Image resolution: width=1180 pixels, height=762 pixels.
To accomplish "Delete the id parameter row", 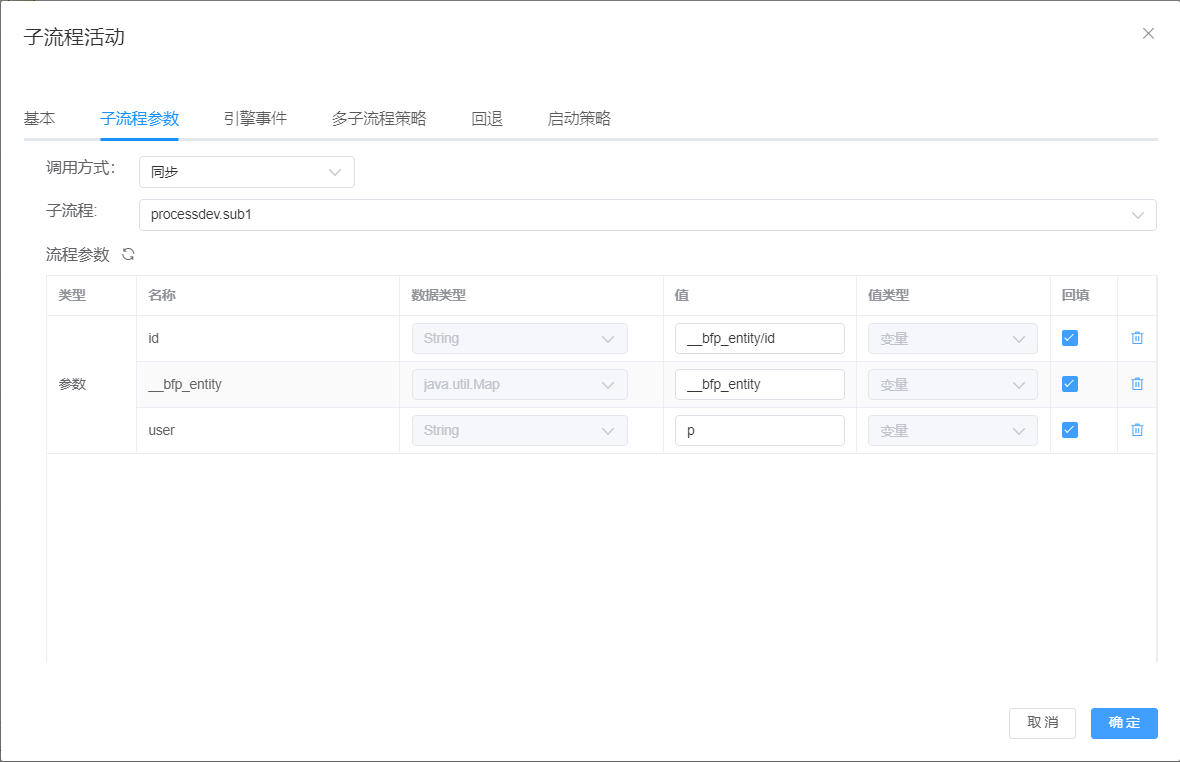I will (x=1136, y=338).
